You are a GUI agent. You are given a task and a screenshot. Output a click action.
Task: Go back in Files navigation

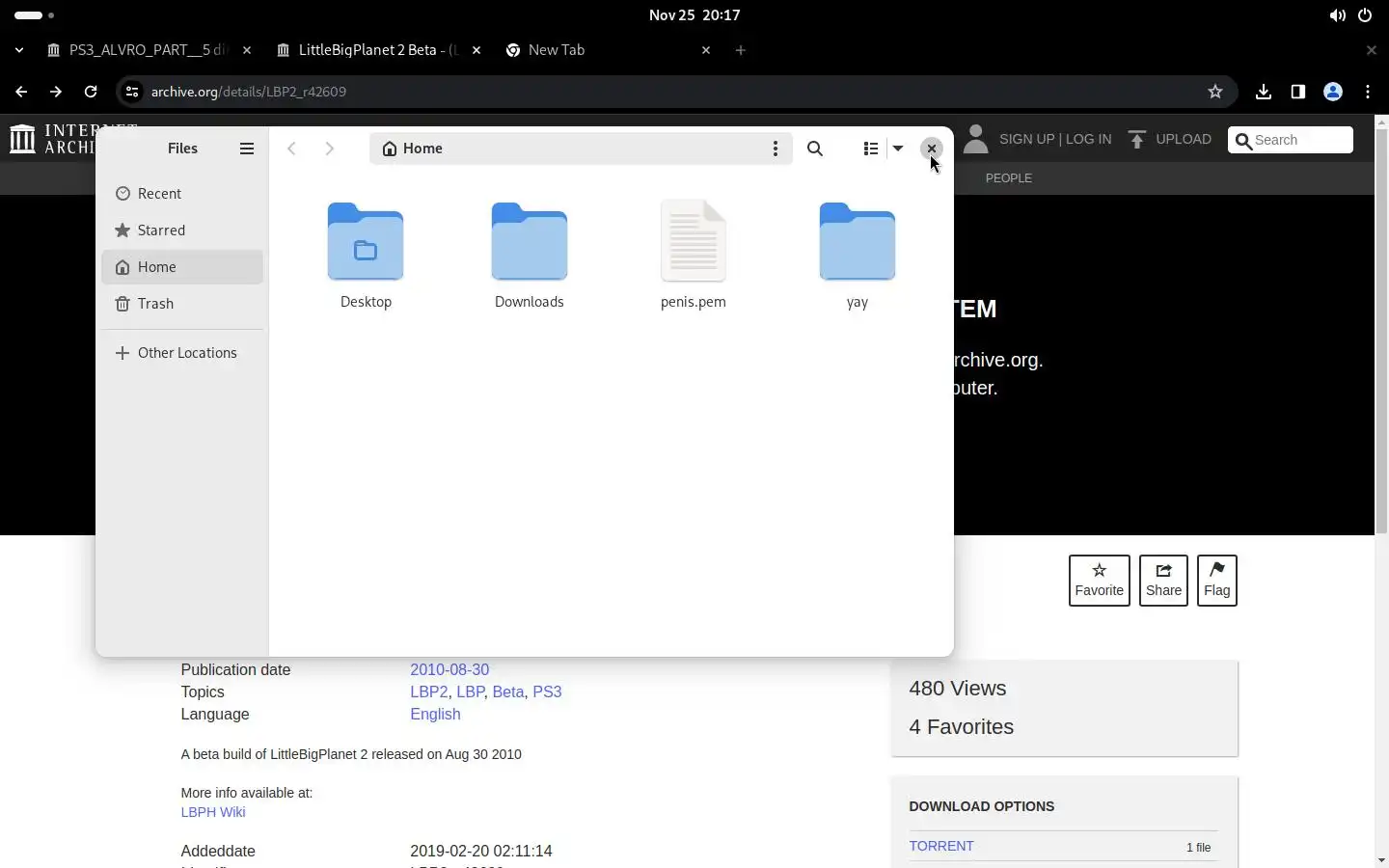point(291,149)
